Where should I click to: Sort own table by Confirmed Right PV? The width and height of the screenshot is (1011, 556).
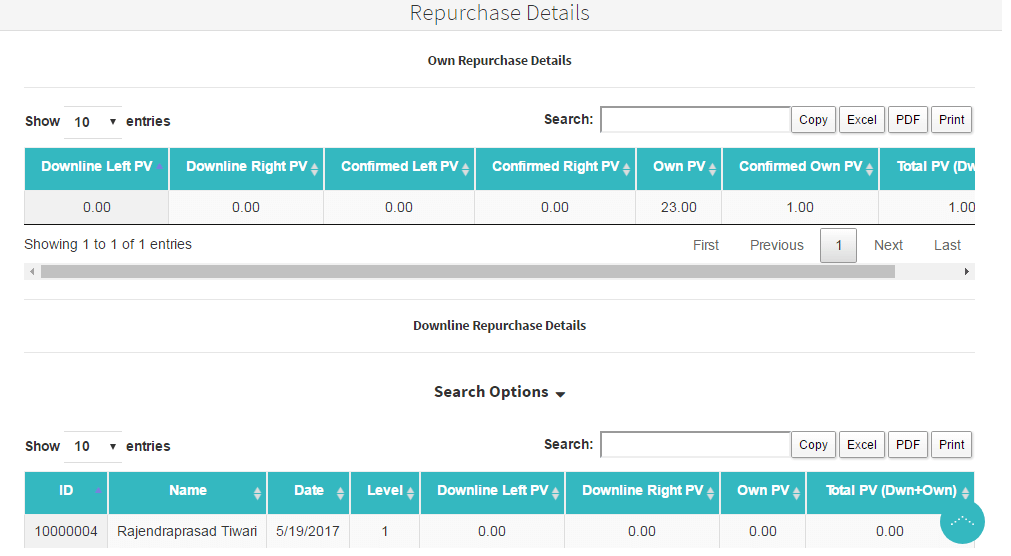(x=555, y=167)
